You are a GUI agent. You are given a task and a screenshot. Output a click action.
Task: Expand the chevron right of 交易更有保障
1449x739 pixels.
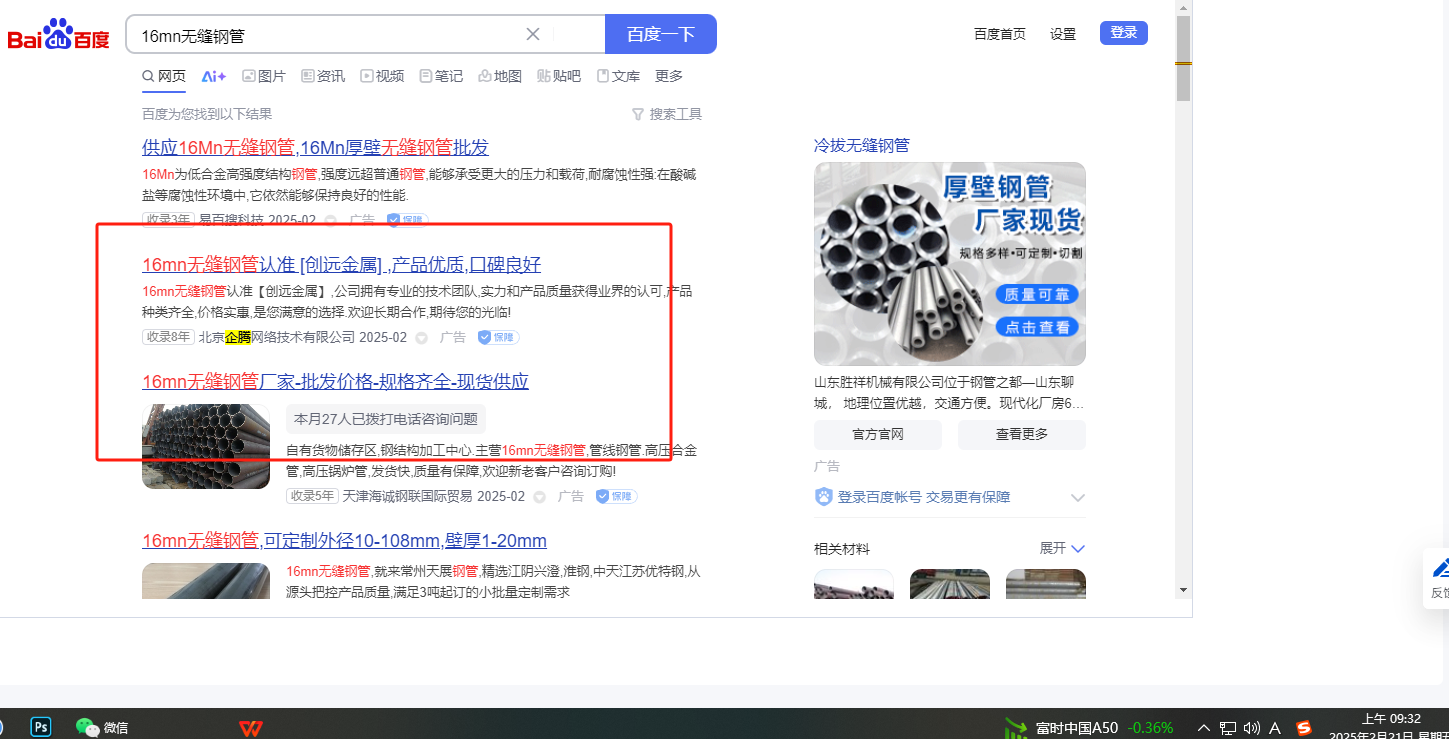click(1077, 498)
